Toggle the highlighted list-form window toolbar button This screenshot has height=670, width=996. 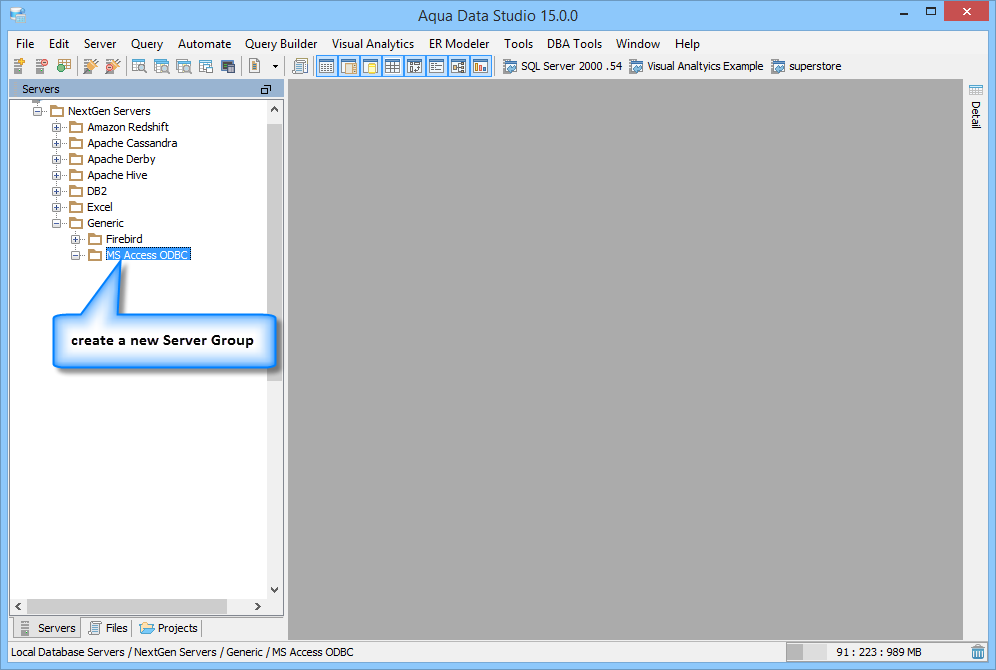[x=436, y=66]
